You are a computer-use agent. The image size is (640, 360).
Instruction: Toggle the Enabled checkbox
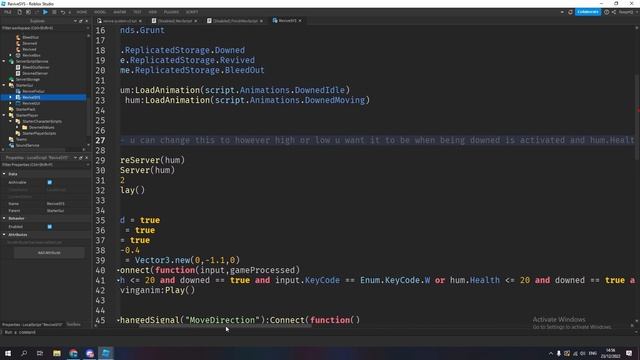(50, 227)
